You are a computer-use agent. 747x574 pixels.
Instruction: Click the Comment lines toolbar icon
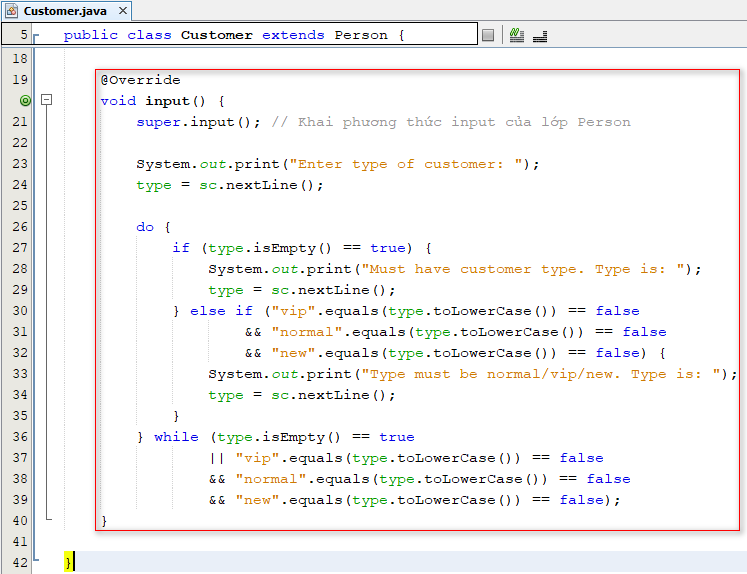[x=516, y=35]
